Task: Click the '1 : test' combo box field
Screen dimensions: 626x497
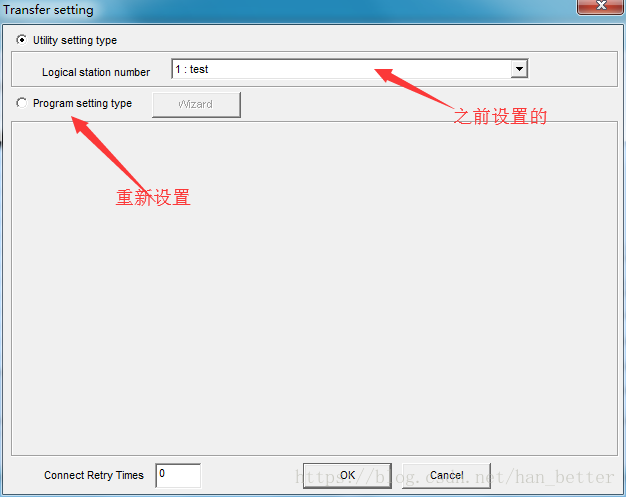Action: tap(350, 69)
